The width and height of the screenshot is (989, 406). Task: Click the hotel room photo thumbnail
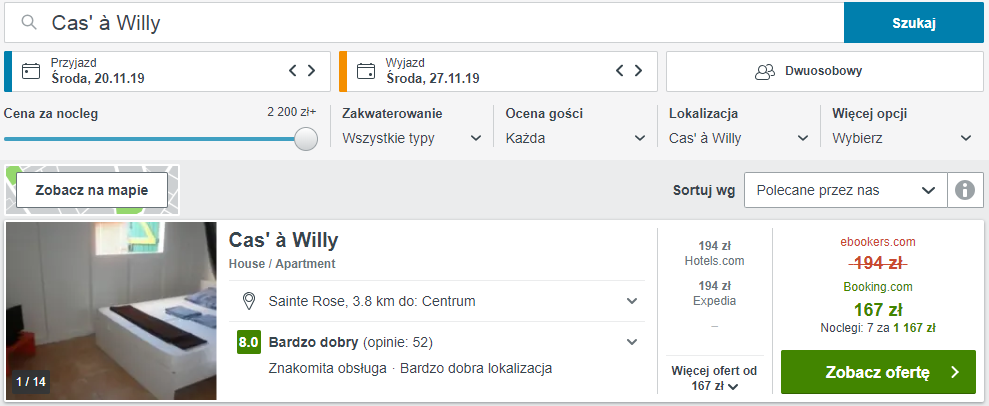tap(111, 311)
